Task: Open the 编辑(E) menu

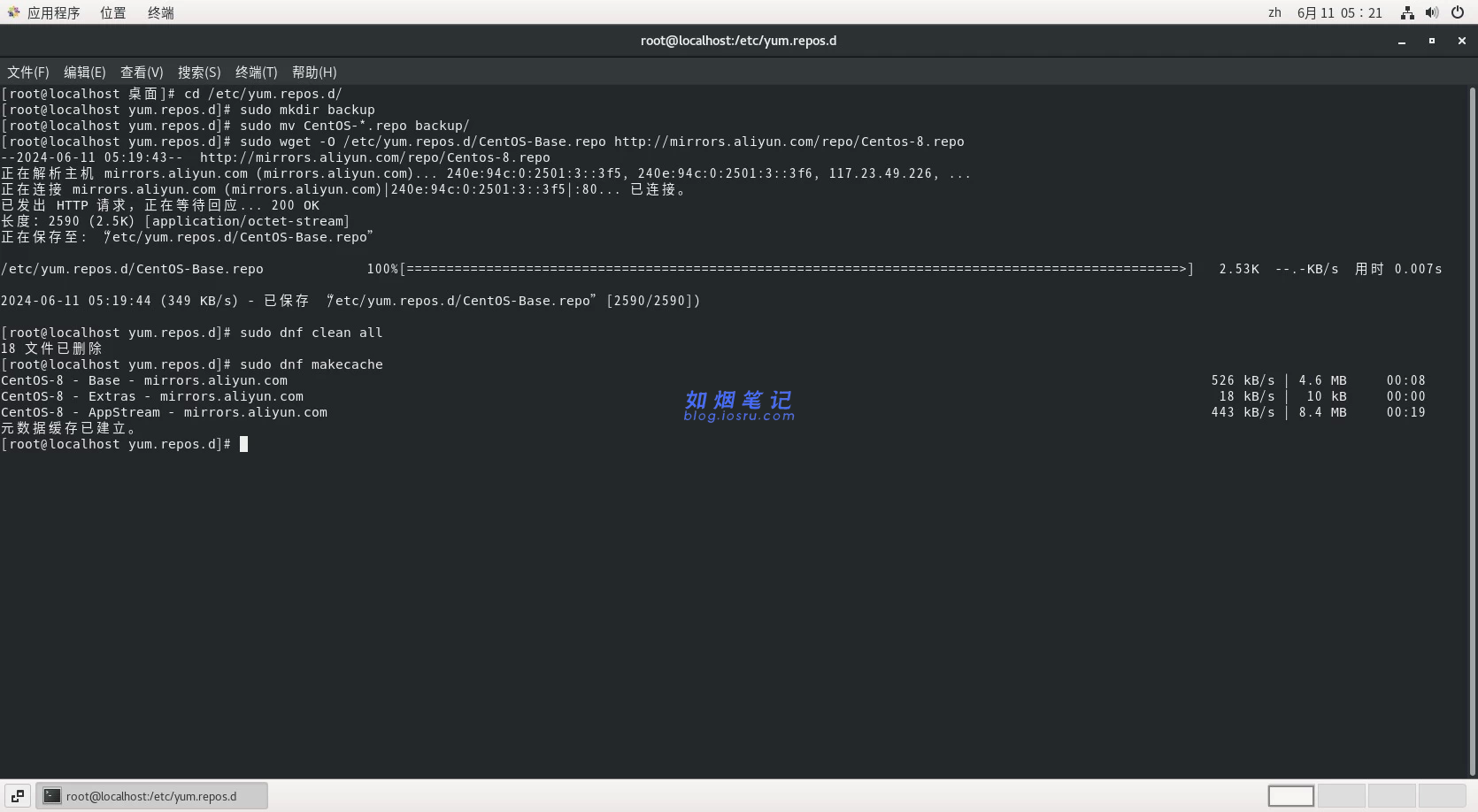Action: click(85, 73)
